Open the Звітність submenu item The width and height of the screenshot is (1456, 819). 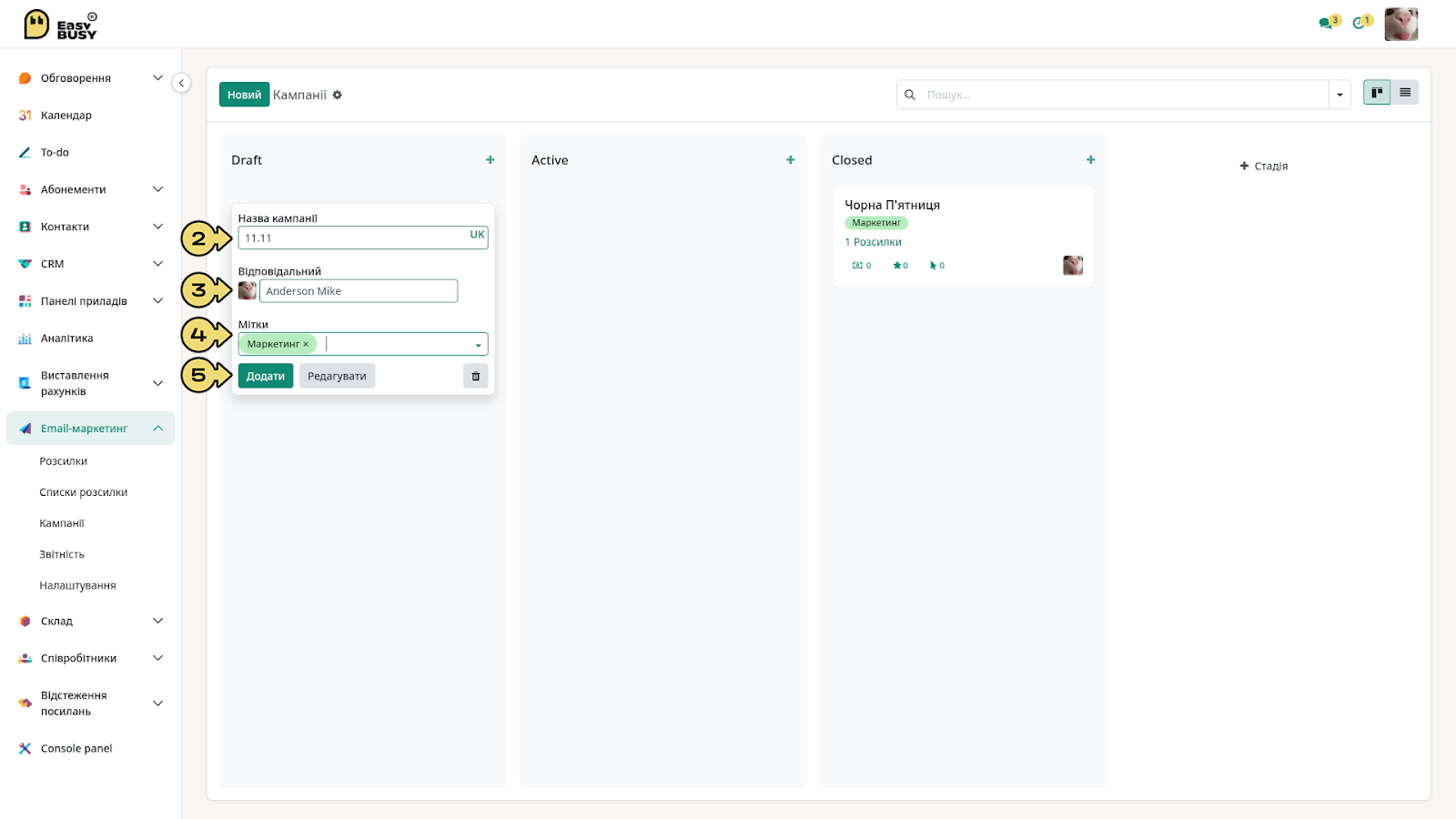[62, 554]
